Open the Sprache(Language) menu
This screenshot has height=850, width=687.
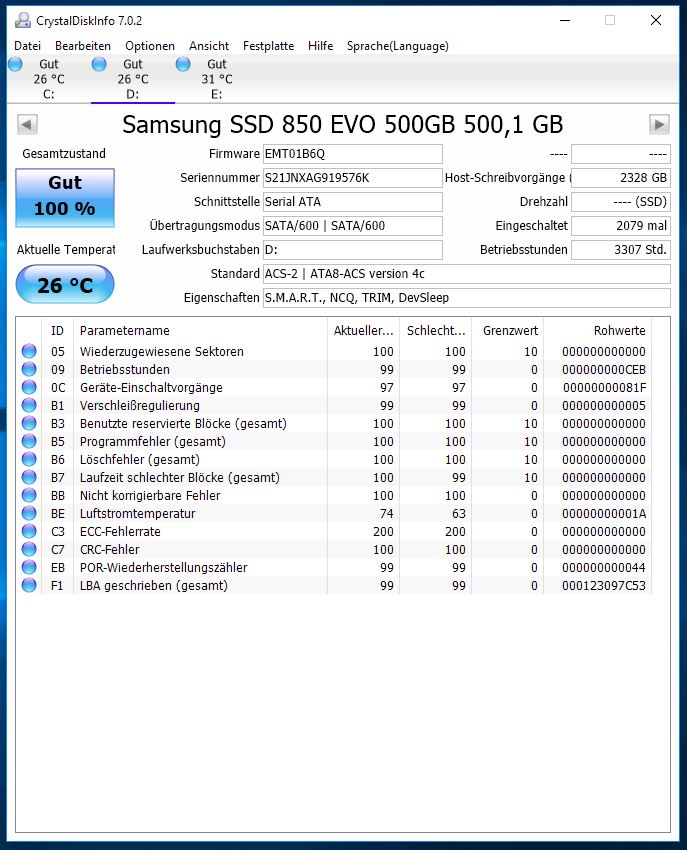pos(398,46)
